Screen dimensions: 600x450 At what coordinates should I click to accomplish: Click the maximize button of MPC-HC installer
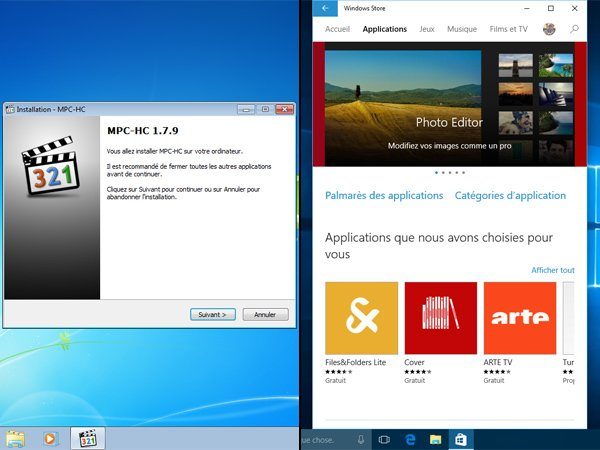pos(265,109)
